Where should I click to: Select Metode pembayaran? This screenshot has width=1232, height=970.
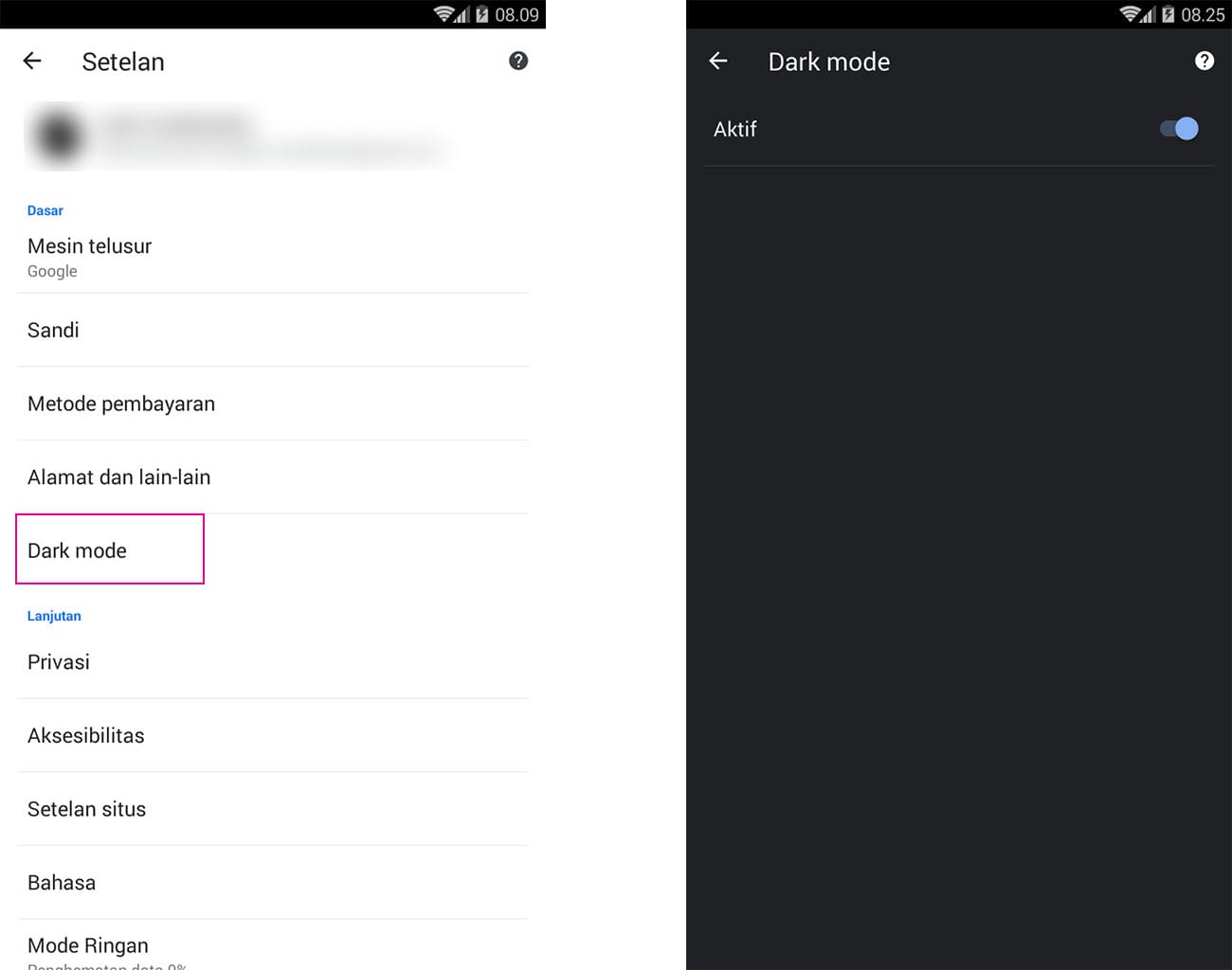(x=121, y=404)
